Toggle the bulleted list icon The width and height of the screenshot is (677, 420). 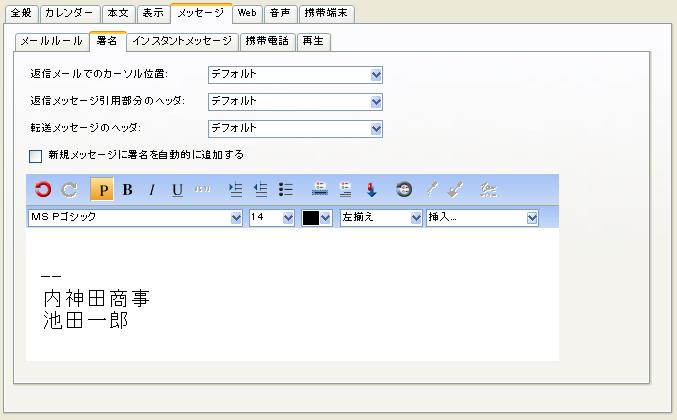(x=286, y=189)
